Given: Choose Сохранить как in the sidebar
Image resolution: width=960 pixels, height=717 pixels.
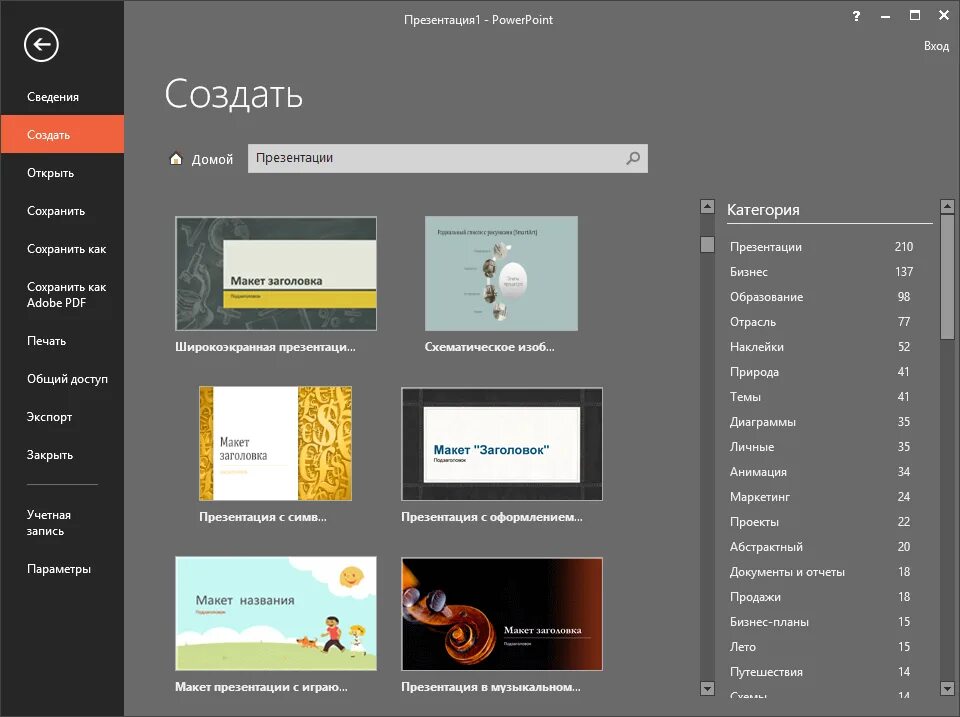Looking at the screenshot, I should (x=62, y=249).
